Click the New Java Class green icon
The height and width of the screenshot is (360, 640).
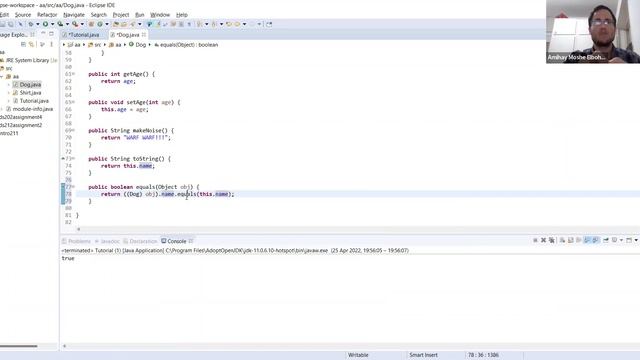[100, 24]
